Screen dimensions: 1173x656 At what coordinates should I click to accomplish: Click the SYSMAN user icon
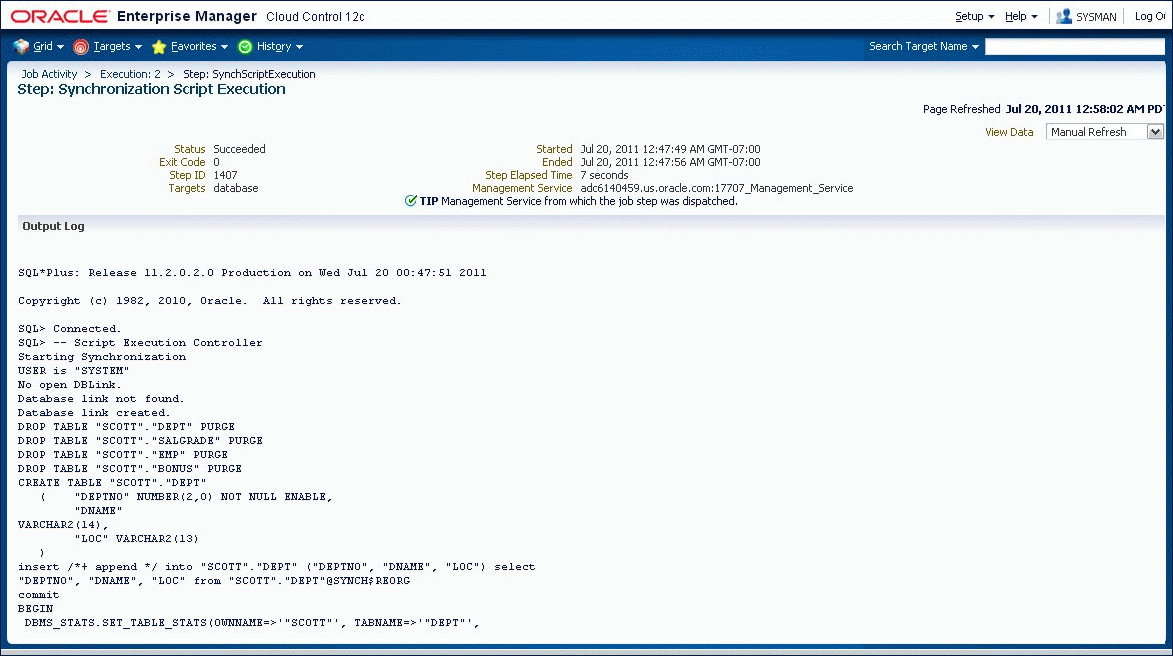(1064, 16)
